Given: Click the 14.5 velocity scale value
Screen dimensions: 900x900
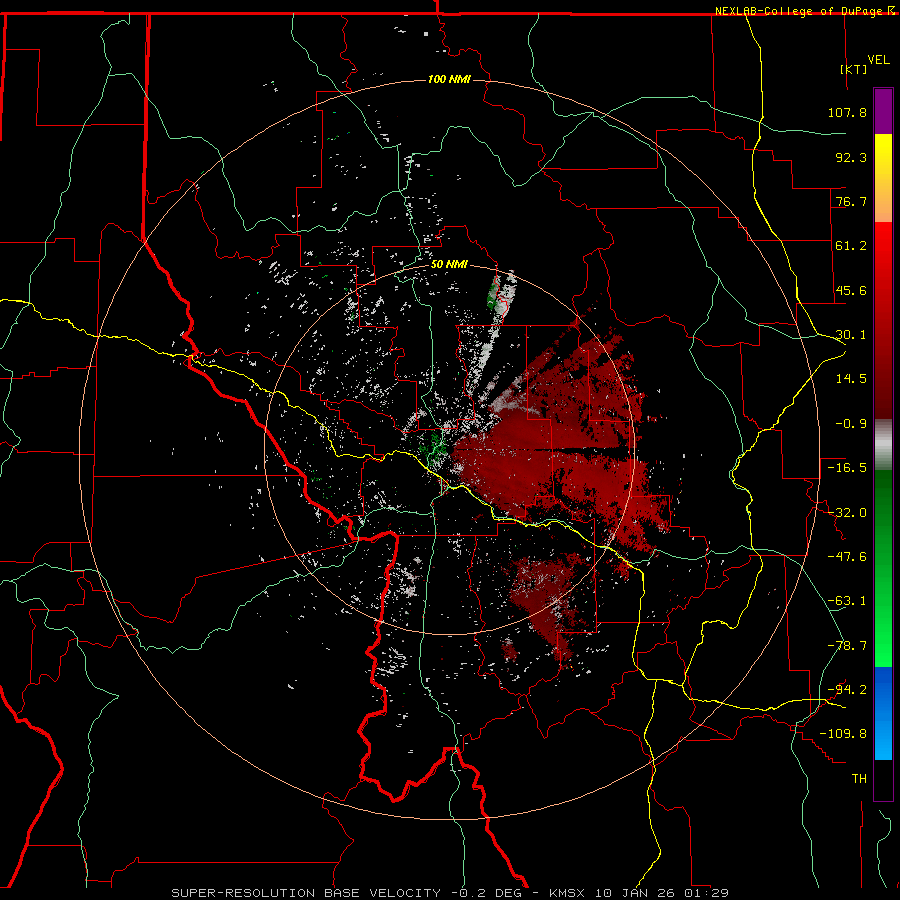Looking at the screenshot, I should [851, 379].
